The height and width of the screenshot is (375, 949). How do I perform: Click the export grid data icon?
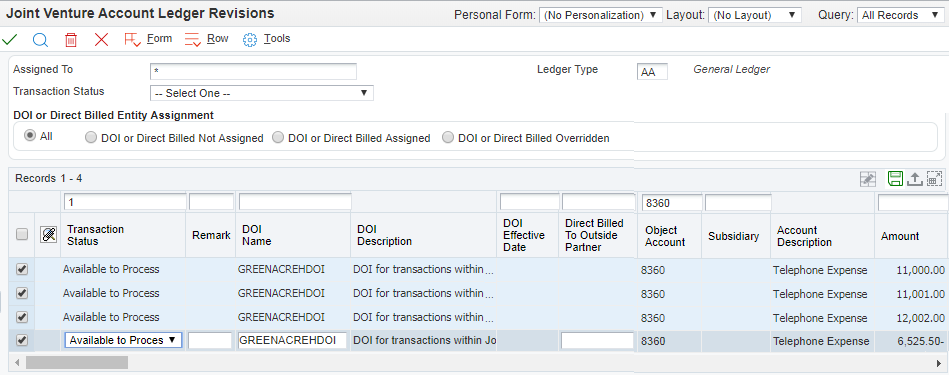tap(915, 178)
